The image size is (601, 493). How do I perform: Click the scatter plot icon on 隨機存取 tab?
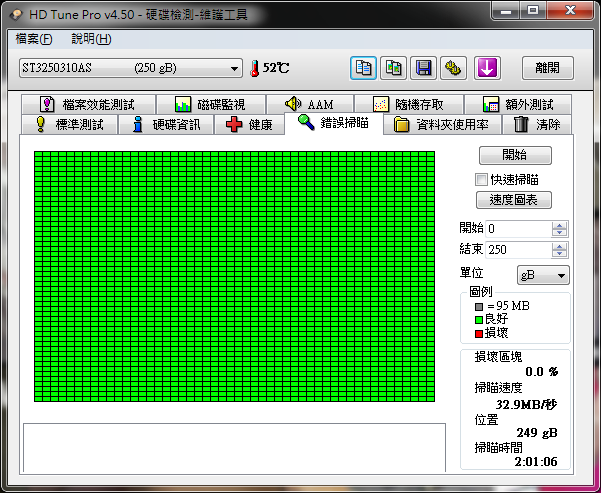[381, 104]
